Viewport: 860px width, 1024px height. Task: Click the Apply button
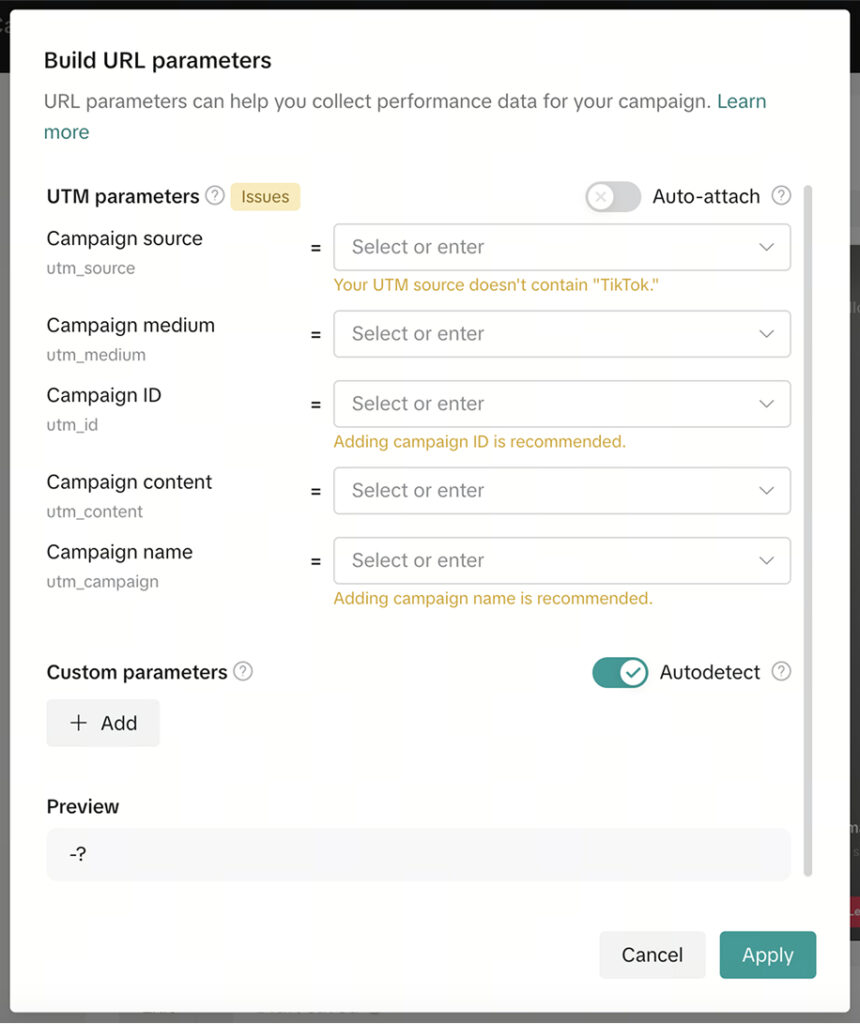[x=767, y=955]
